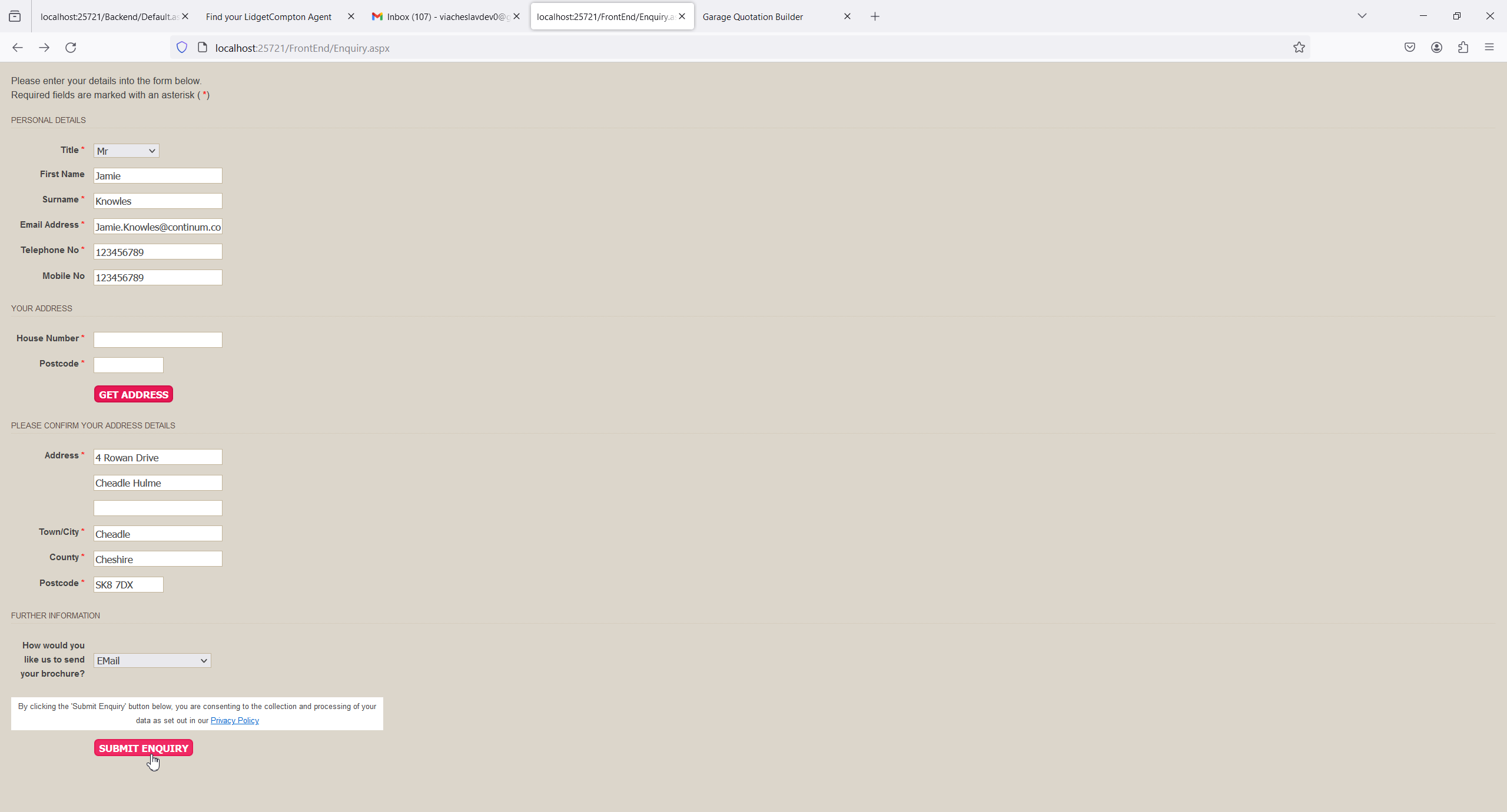Expand the Title dropdown showing Mr
Viewport: 1507px width, 812px height.
click(x=126, y=151)
